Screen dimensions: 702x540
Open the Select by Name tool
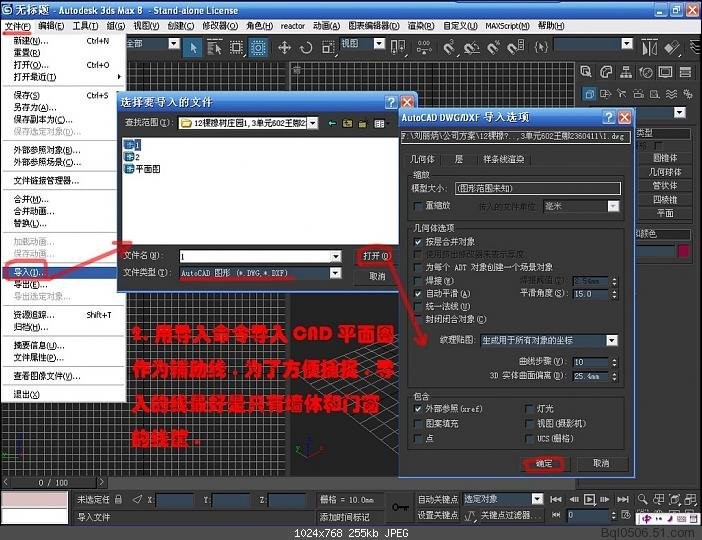(214, 47)
